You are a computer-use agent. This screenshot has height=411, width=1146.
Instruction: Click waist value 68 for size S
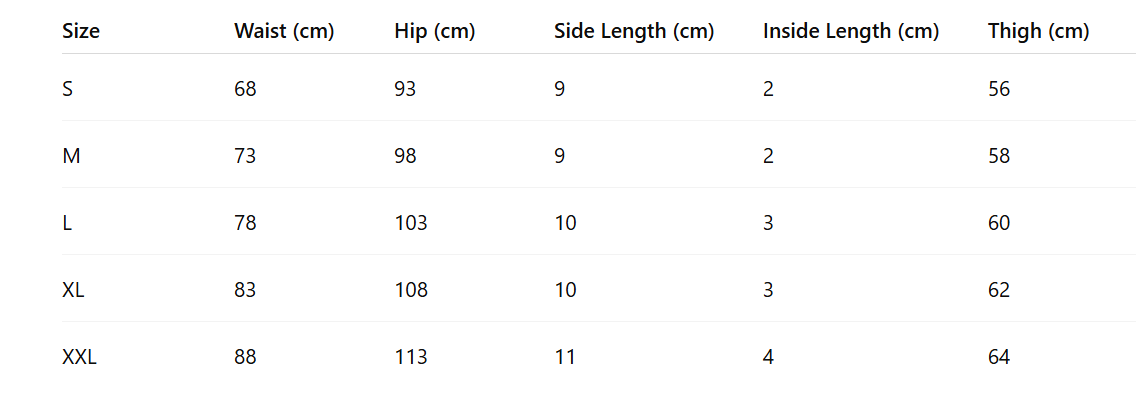click(245, 89)
